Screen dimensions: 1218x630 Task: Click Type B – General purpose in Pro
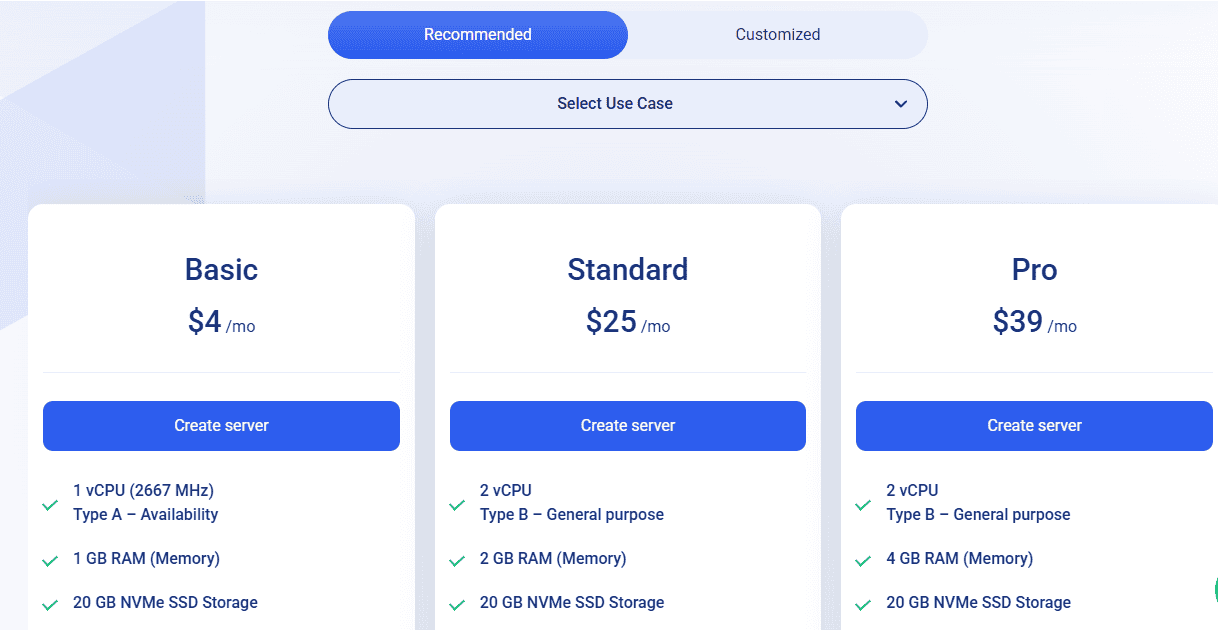tap(978, 515)
